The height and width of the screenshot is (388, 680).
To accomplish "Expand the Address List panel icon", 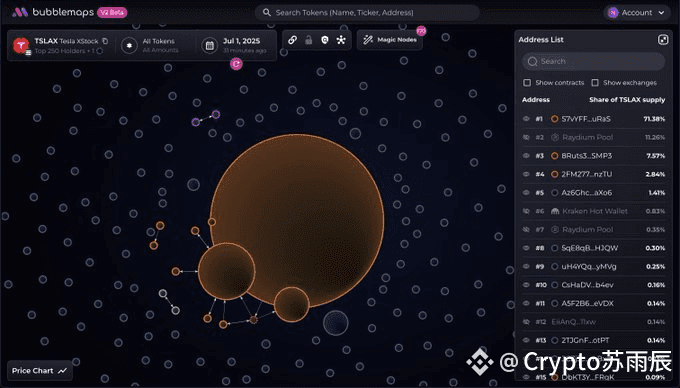I will (x=663, y=40).
